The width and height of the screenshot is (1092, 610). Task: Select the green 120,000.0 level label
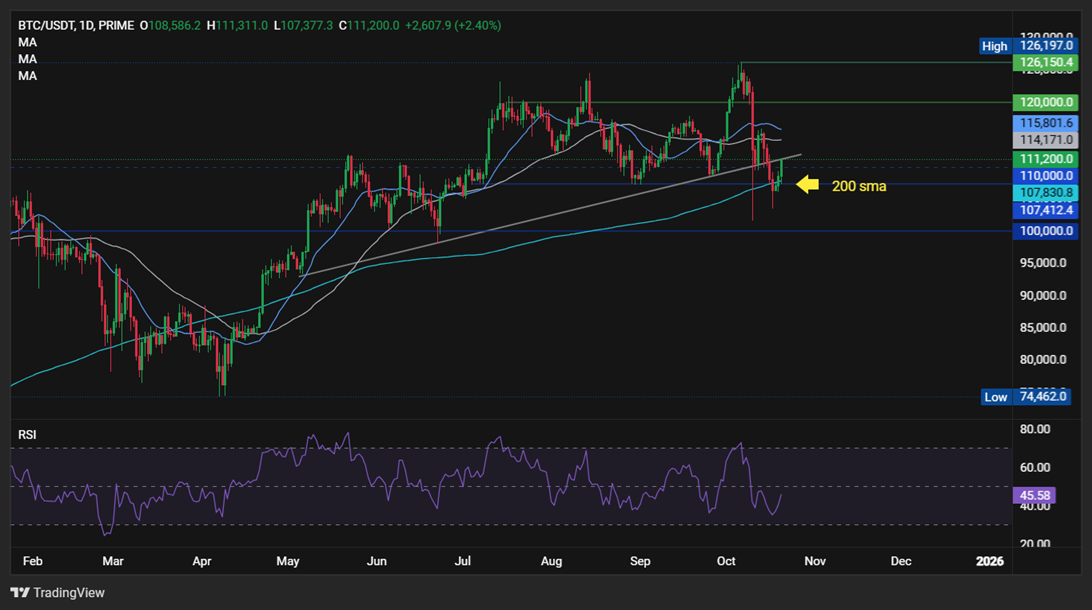click(x=1045, y=102)
